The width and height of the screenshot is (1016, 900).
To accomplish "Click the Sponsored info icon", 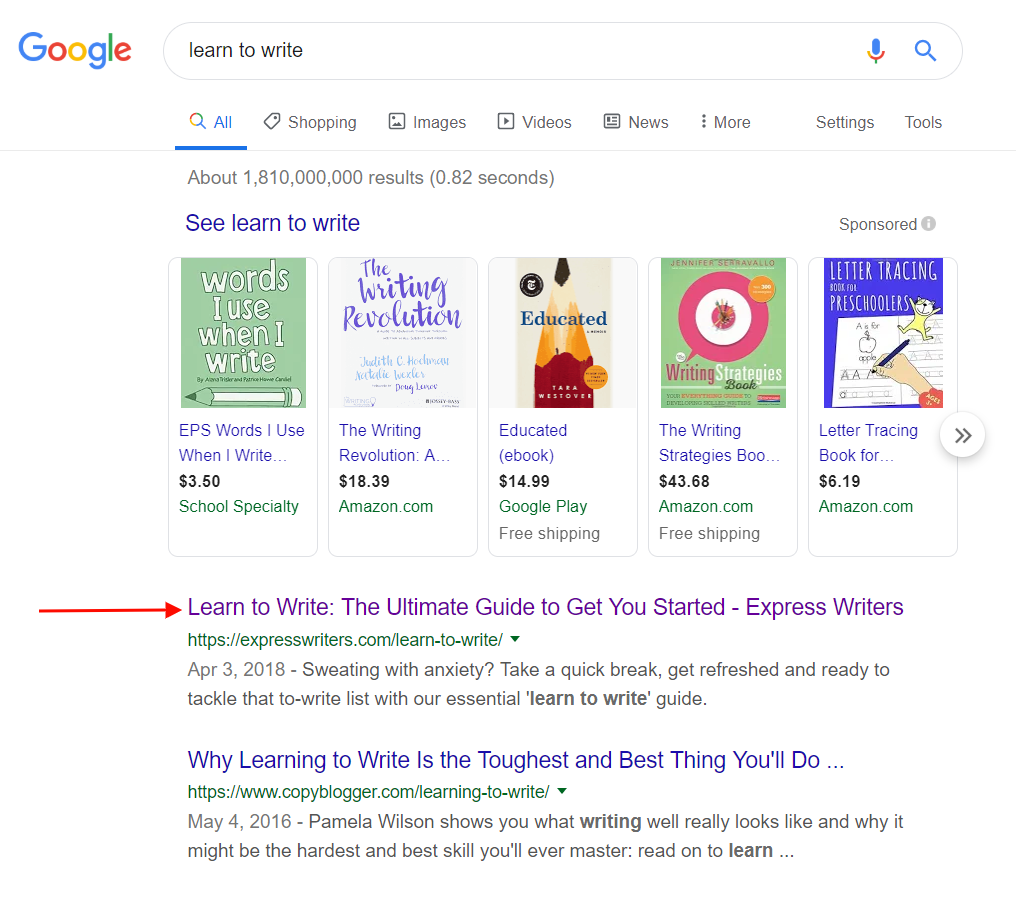I will [929, 224].
